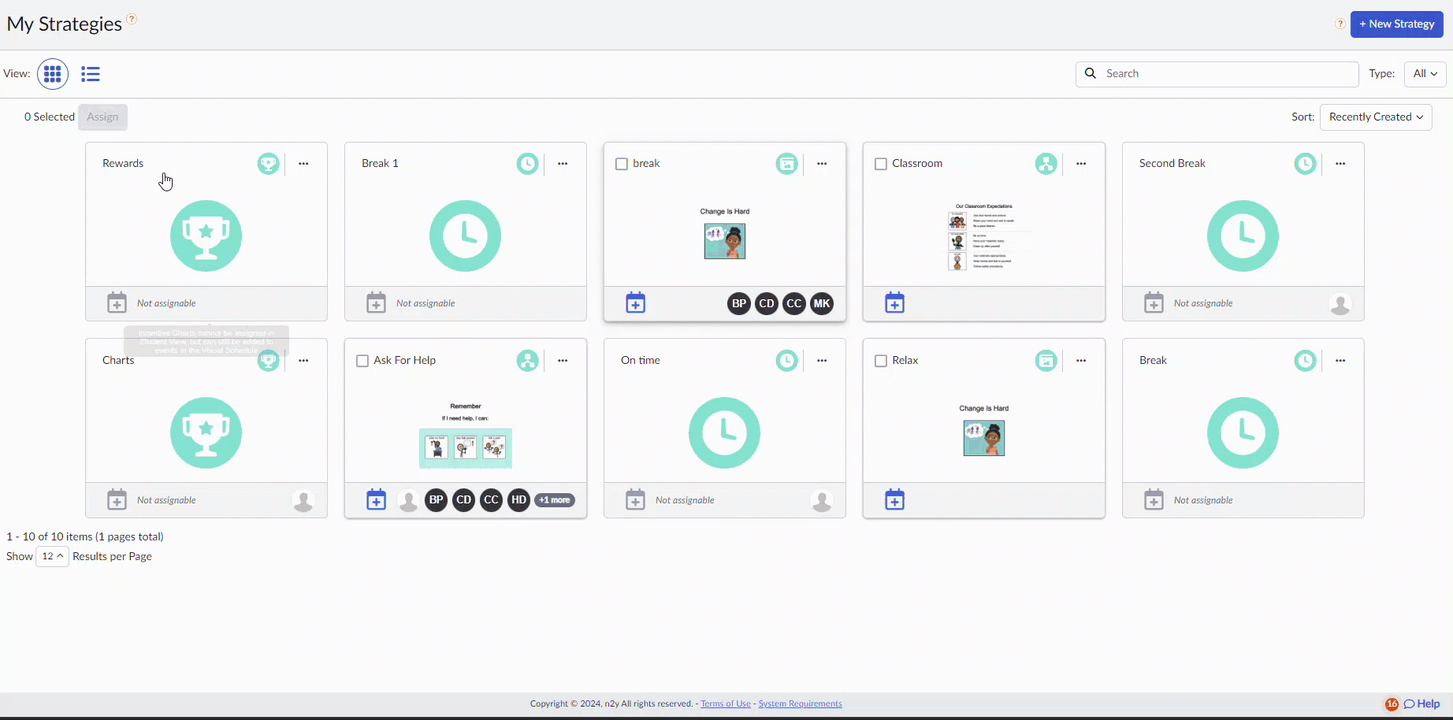
Task: Click clock type icon on Second Break header
Action: click(x=1305, y=164)
